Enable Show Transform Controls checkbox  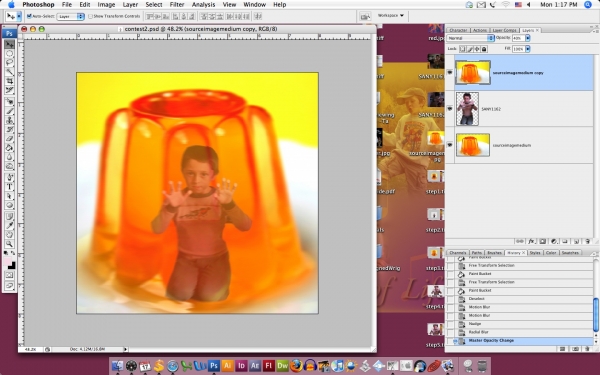click(90, 16)
